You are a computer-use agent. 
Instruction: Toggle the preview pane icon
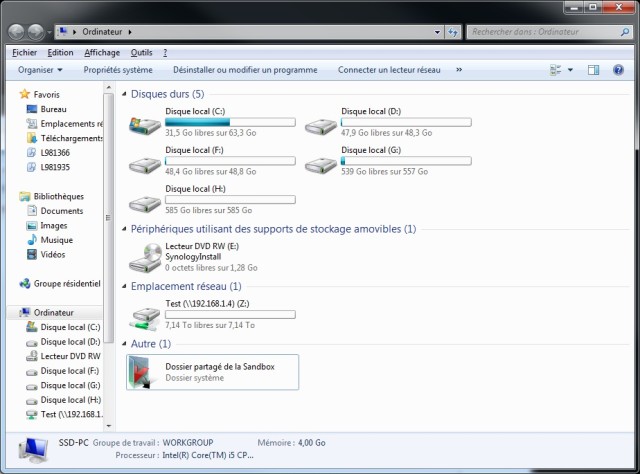[x=593, y=70]
